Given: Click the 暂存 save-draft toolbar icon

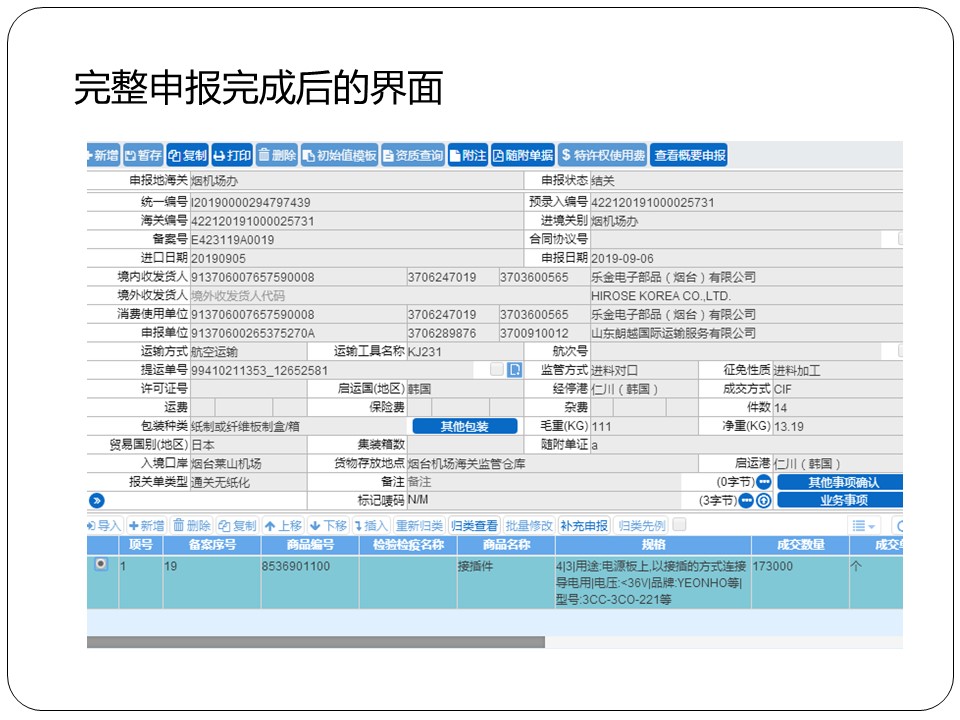Looking at the screenshot, I should [144, 155].
